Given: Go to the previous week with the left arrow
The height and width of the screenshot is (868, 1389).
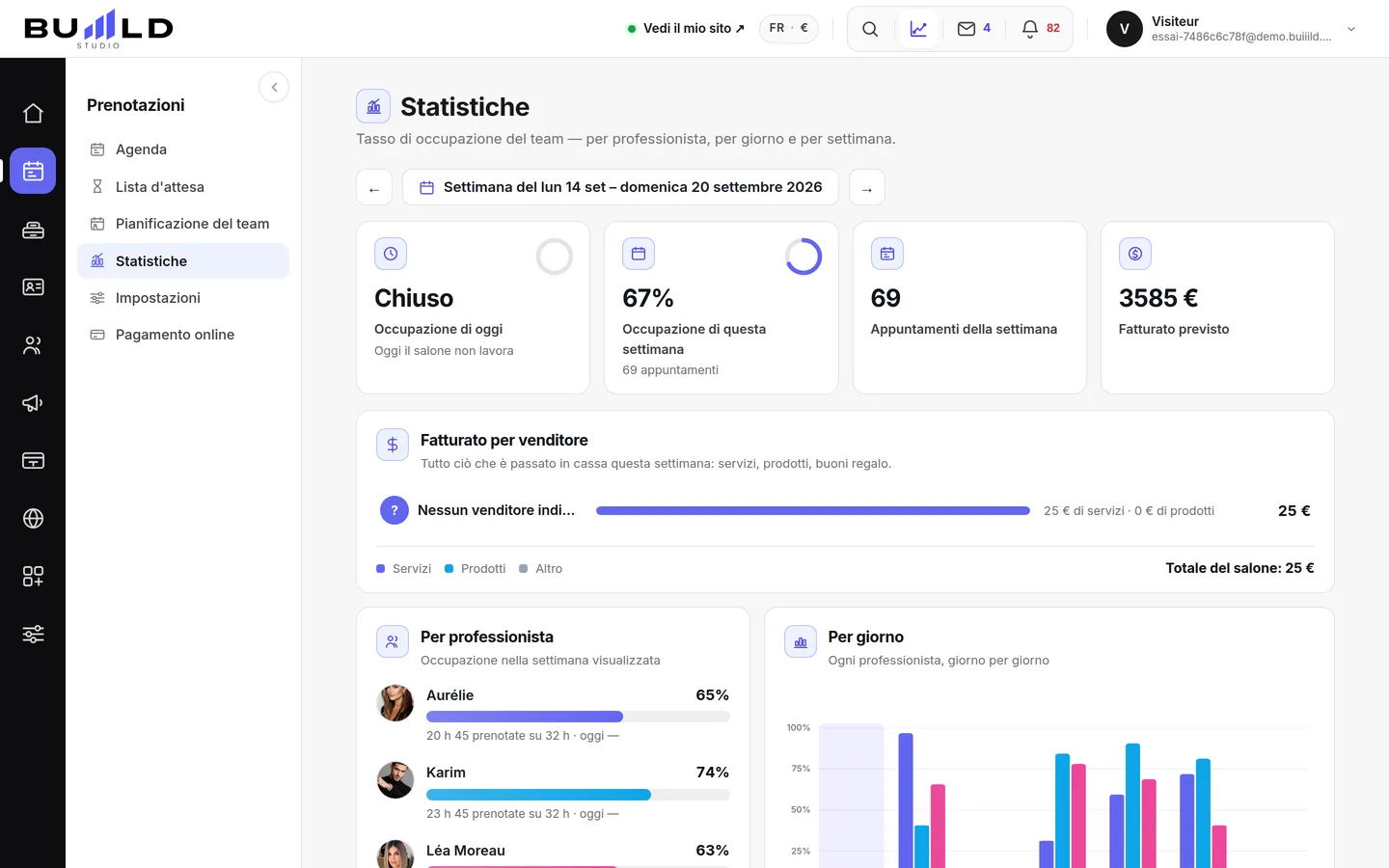Looking at the screenshot, I should pyautogui.click(x=374, y=187).
